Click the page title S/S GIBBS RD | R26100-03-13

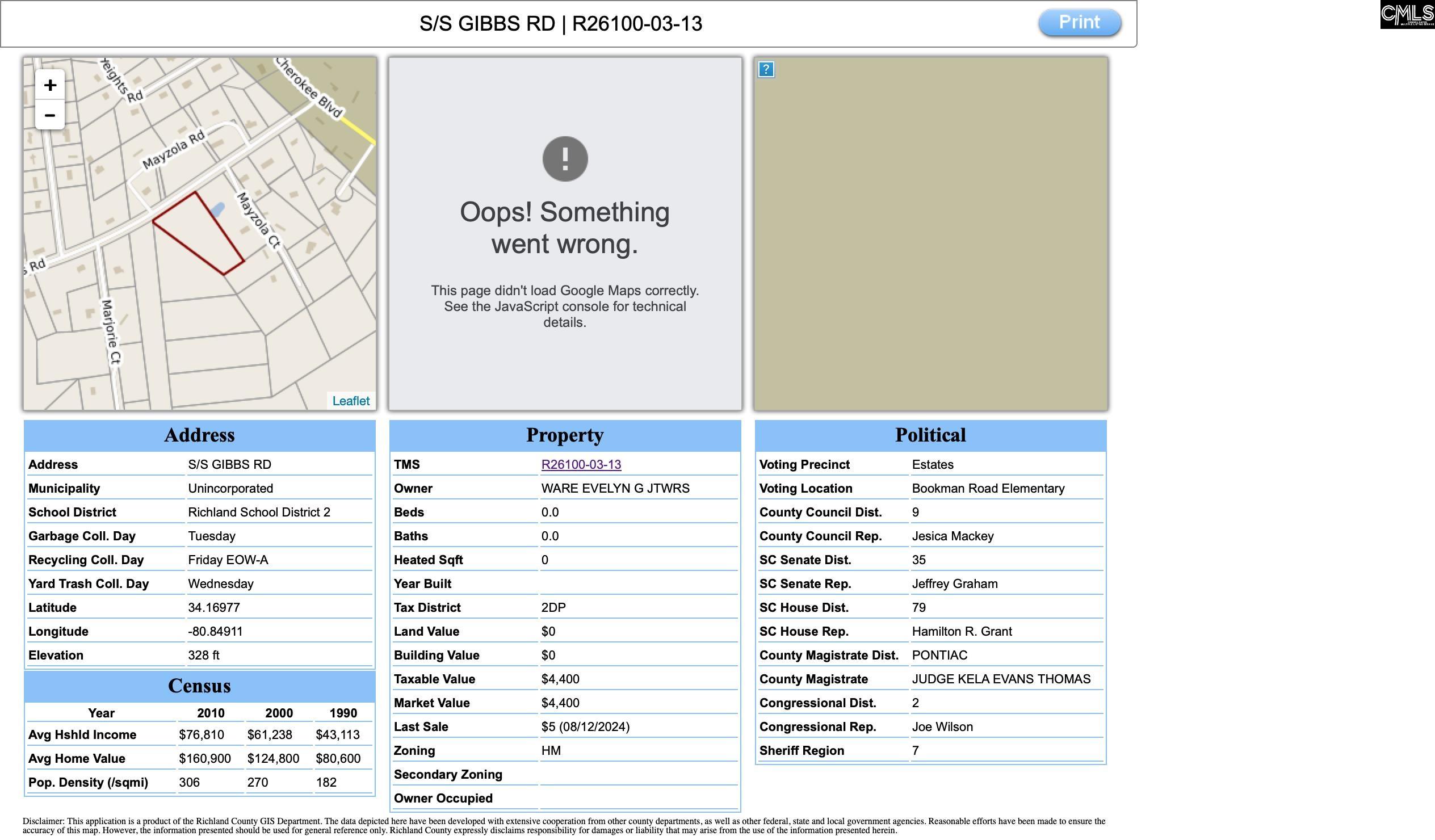(x=561, y=24)
